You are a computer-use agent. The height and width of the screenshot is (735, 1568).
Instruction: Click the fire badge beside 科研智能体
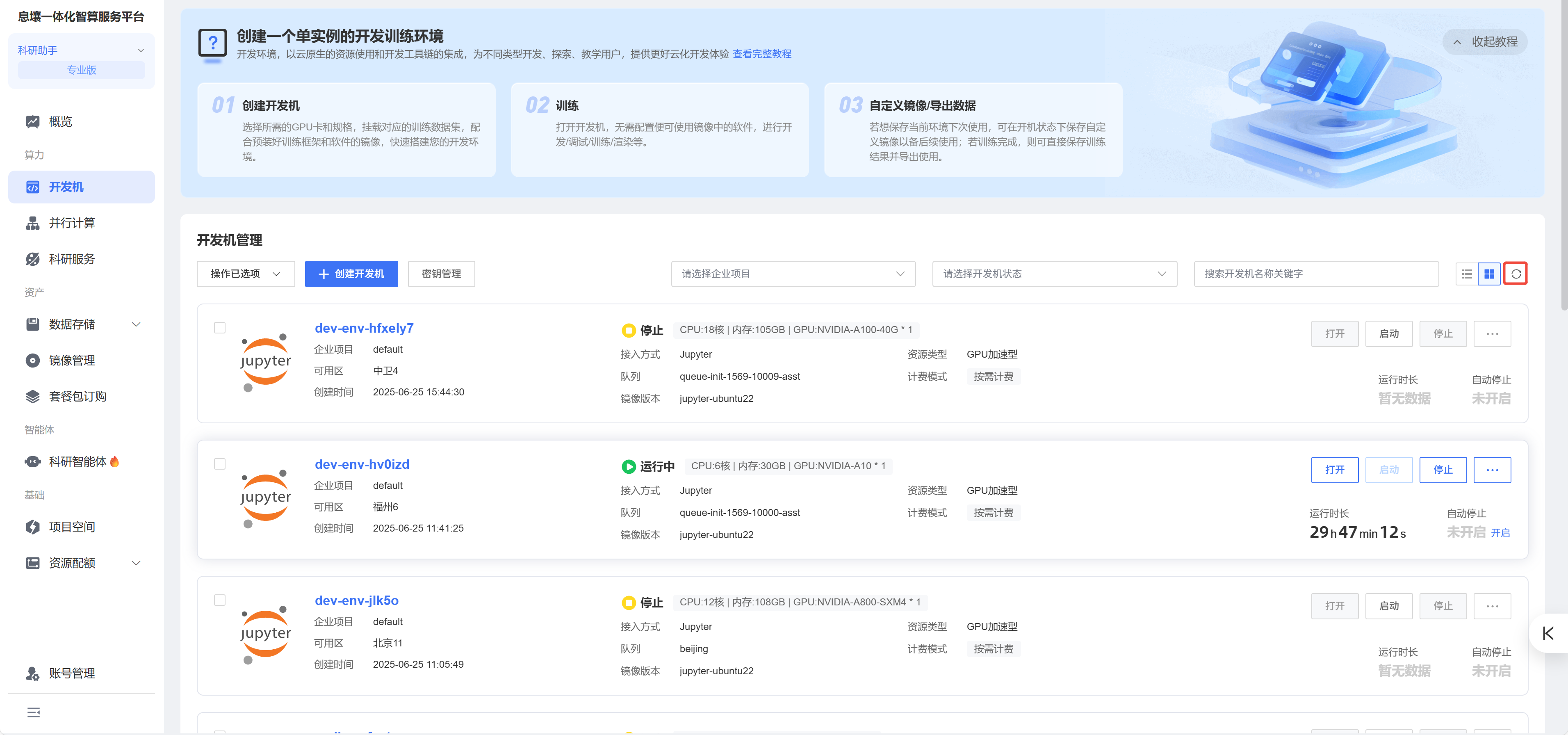(x=114, y=461)
